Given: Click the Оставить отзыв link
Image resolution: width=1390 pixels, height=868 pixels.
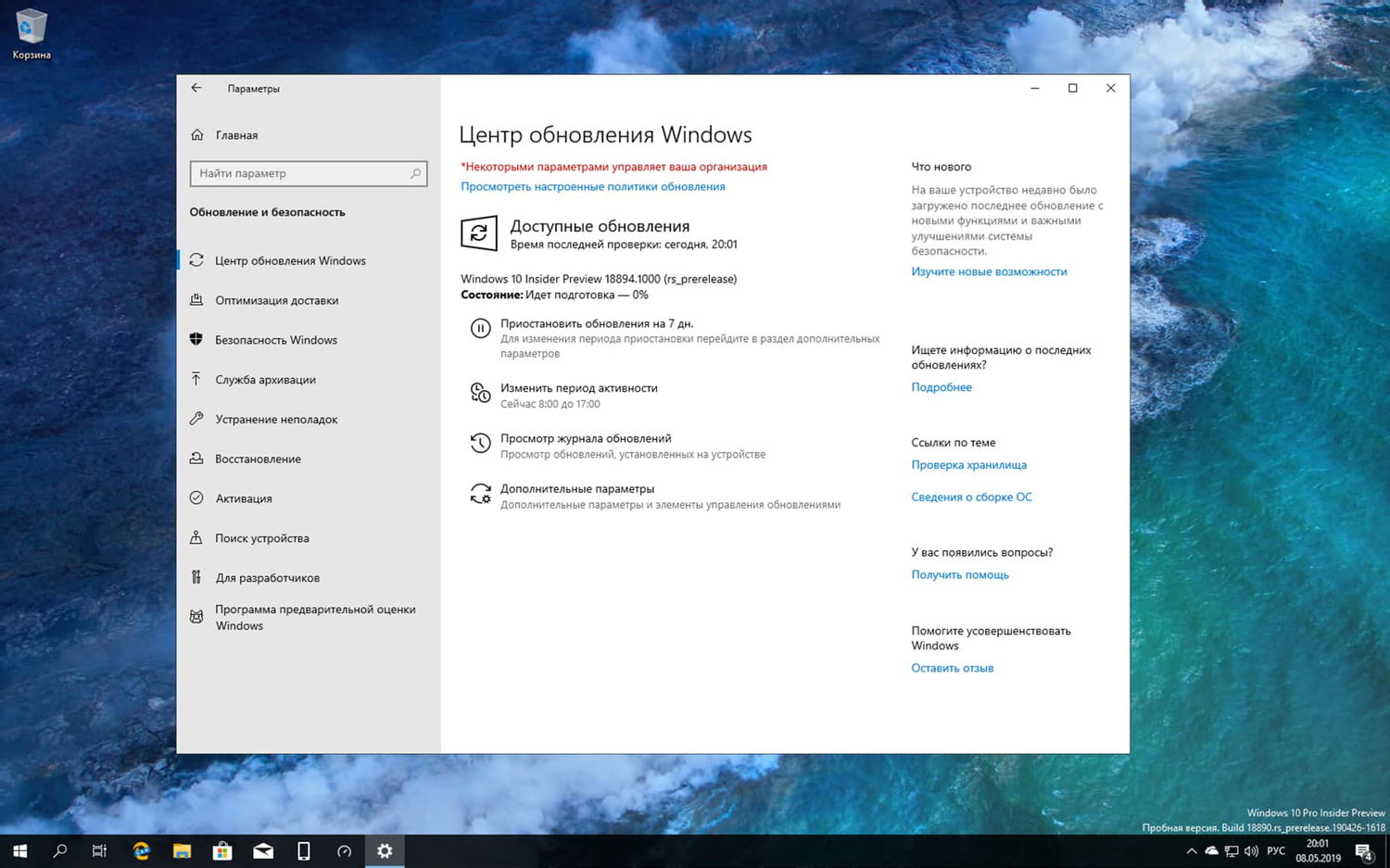Looking at the screenshot, I should pyautogui.click(x=952, y=667).
